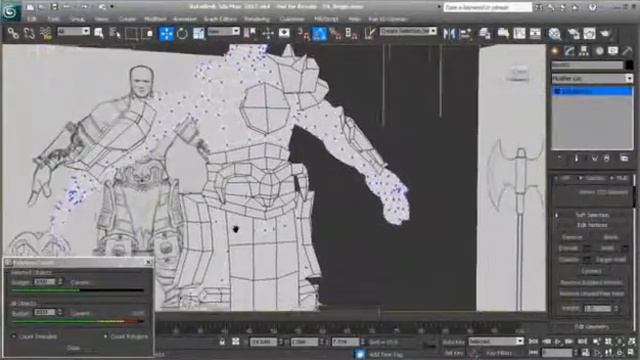This screenshot has width=640, height=360.
Task: Click the Selected Objects polygon budget bar
Action: point(78,290)
